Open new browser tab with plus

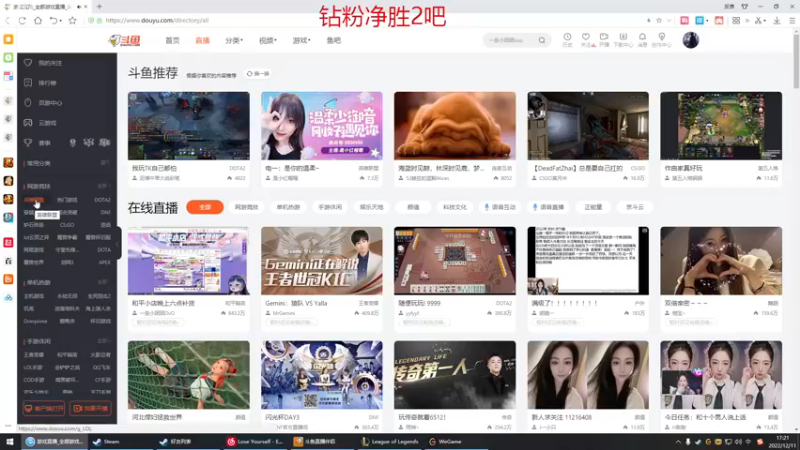tap(99, 7)
